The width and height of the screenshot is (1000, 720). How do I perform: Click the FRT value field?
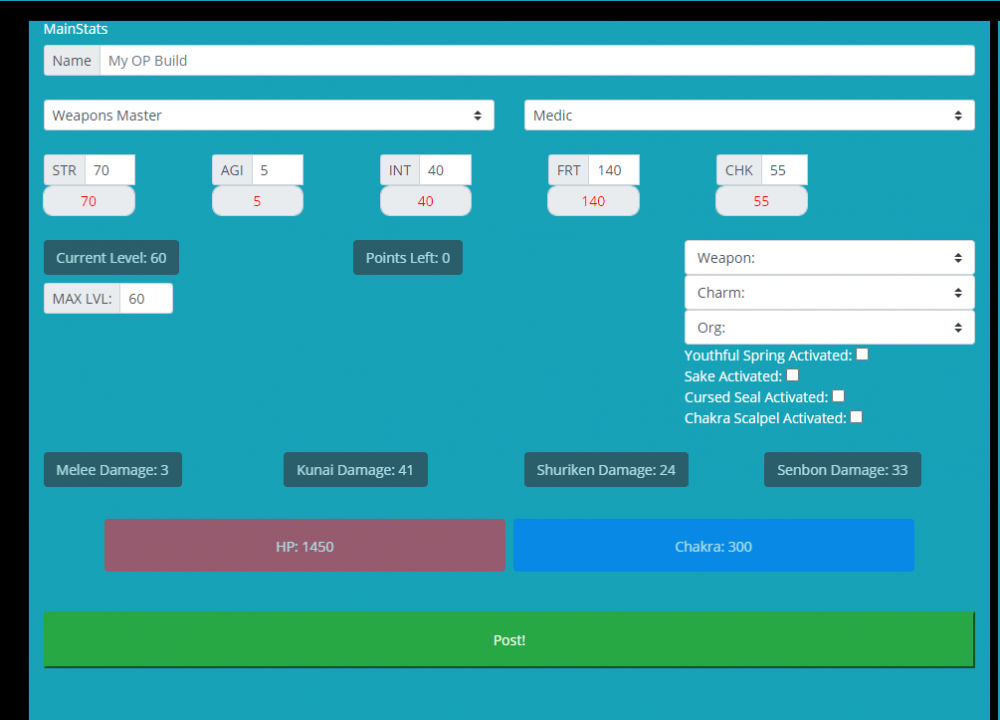[x=613, y=170]
